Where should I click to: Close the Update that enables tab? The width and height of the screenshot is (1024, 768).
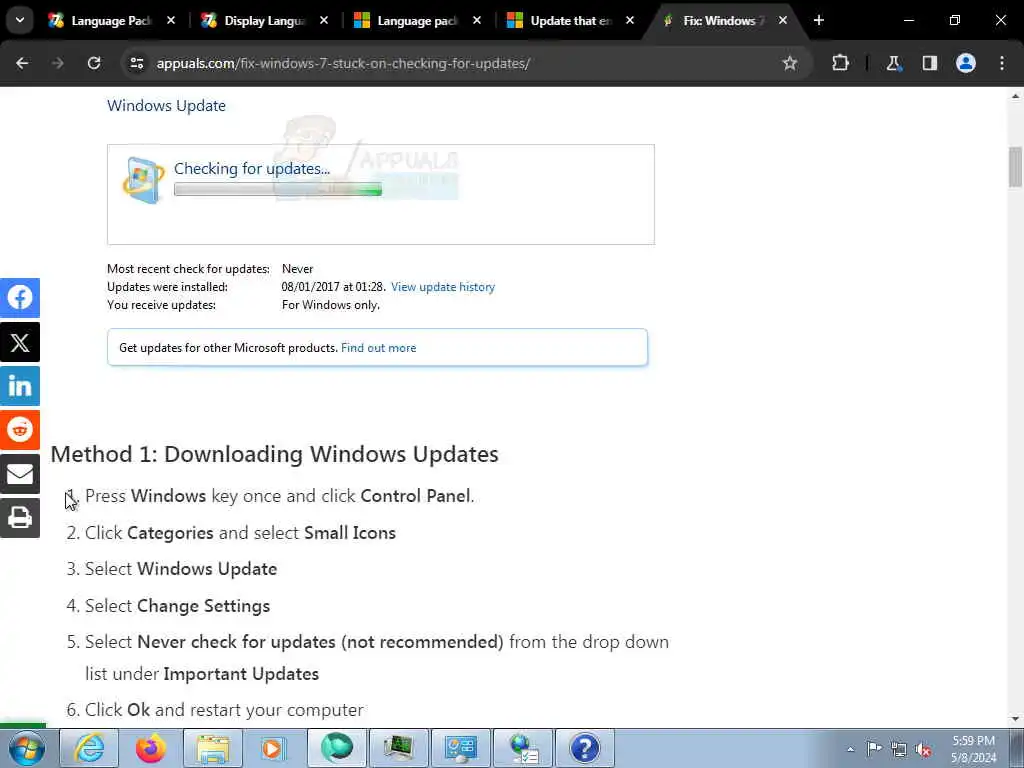(x=630, y=20)
